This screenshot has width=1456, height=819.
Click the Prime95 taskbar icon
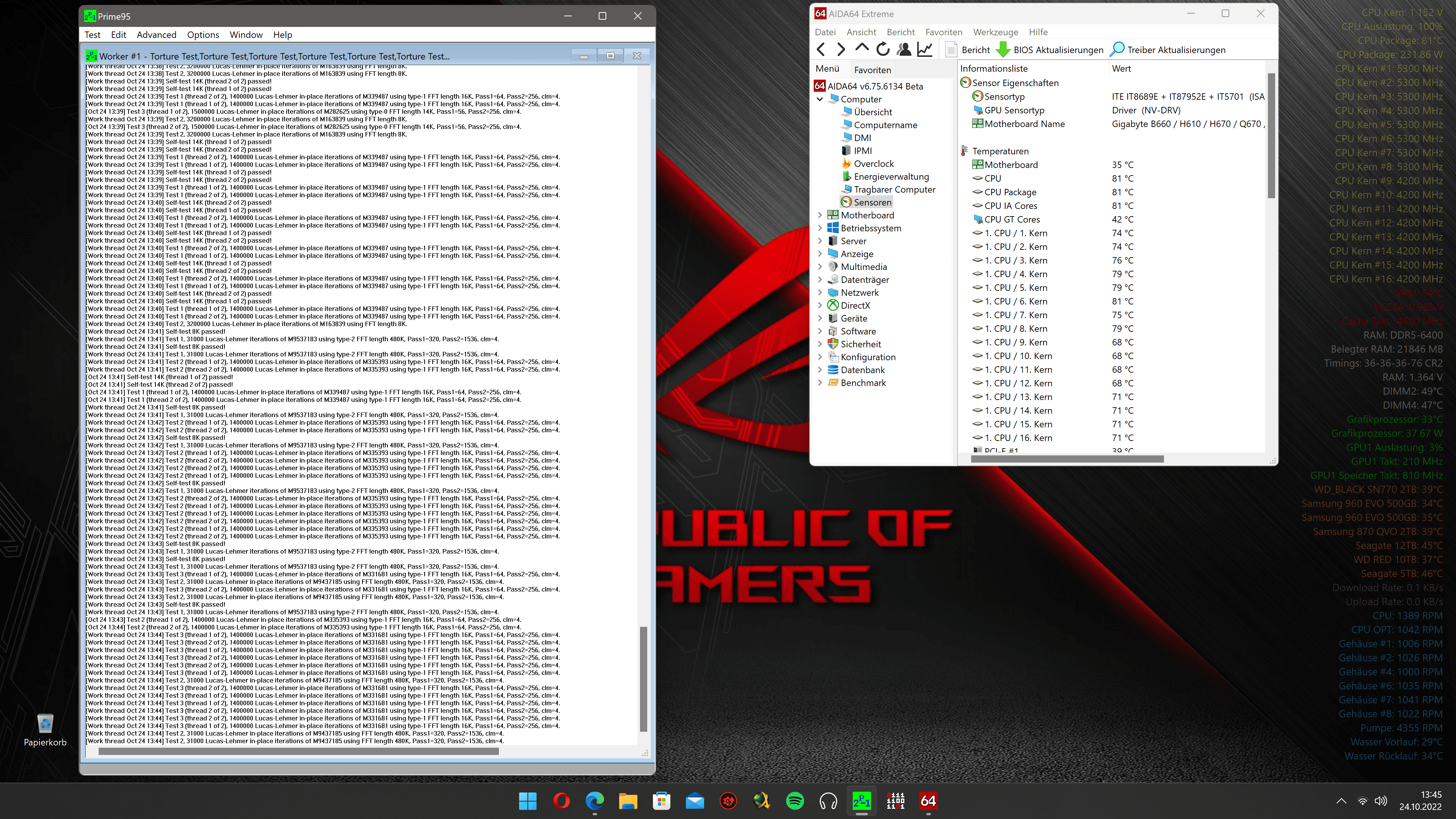coord(861,801)
